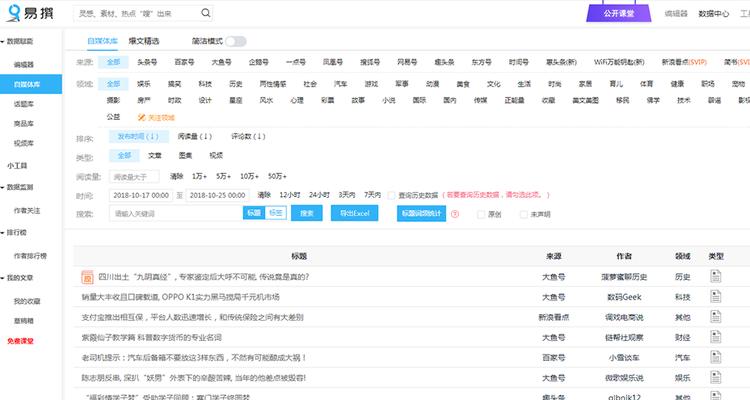Image resolution: width=750 pixels, height=400 pixels.
Task: Click the magnifier search icon in top bar
Action: tap(206, 13)
